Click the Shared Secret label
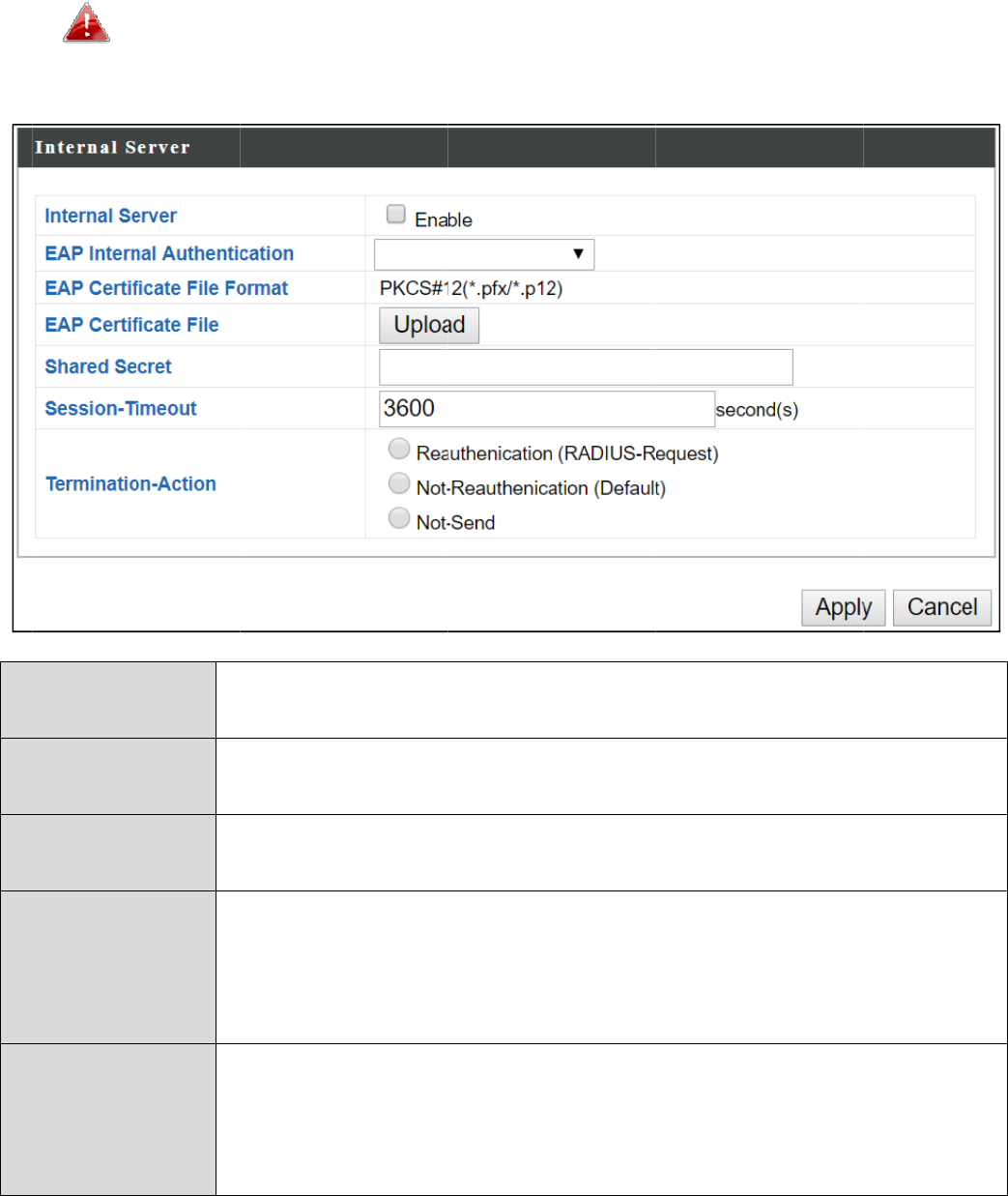This screenshot has width=1008, height=1196. click(x=108, y=366)
